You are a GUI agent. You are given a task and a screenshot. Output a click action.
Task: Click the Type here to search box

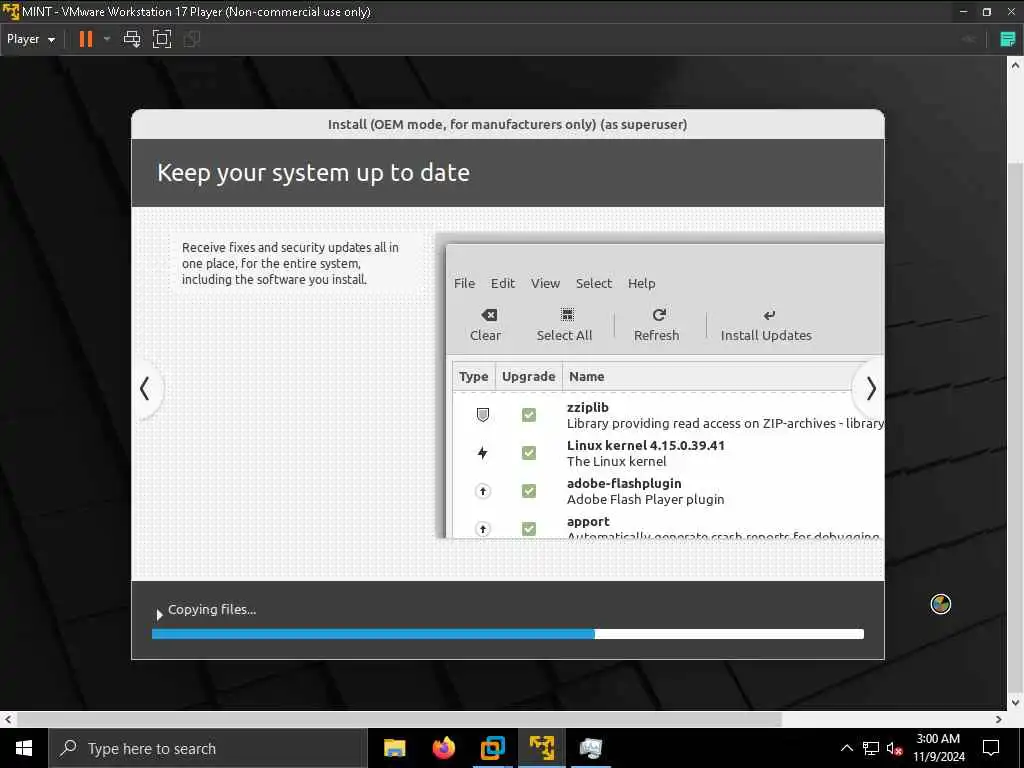[x=208, y=748]
